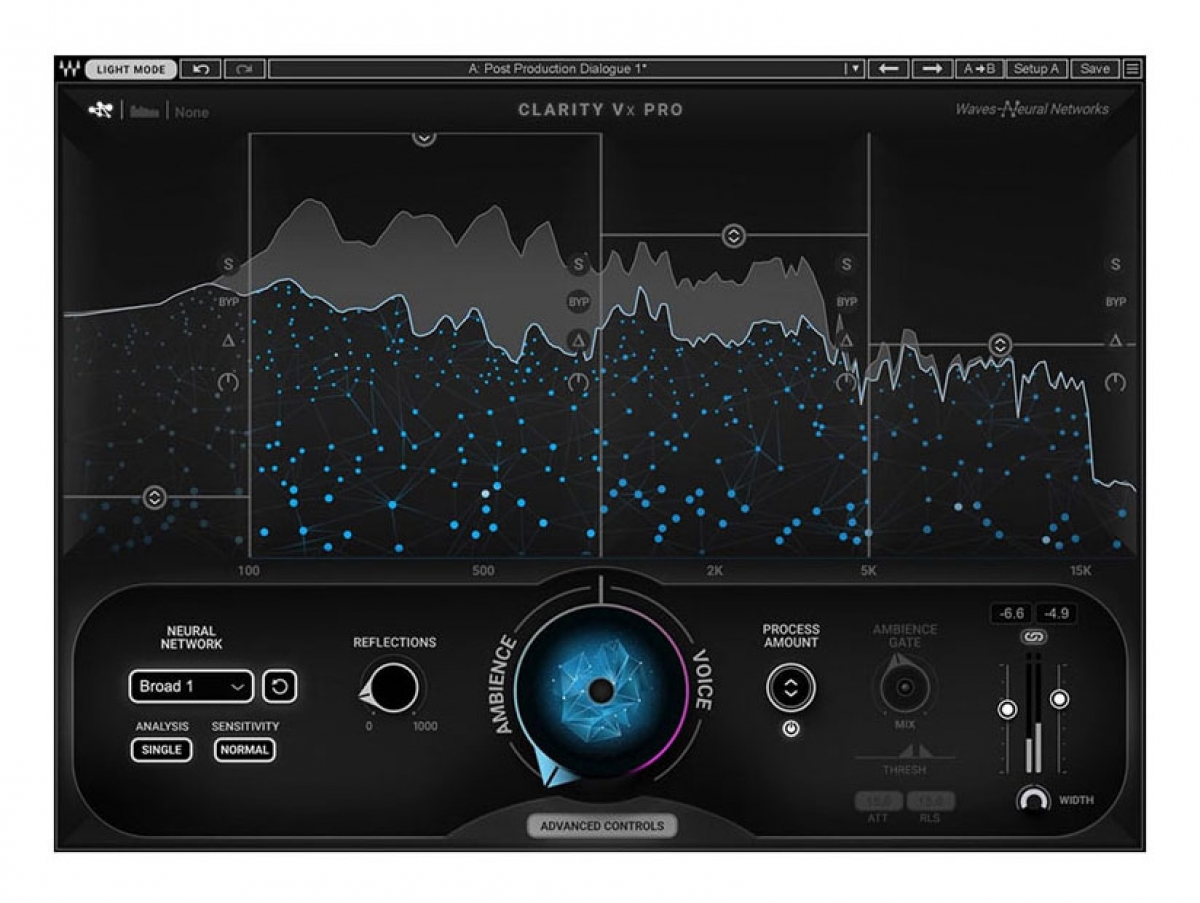The height and width of the screenshot is (903, 1200).
Task: Toggle the power button under Process Amount
Action: pyautogui.click(x=791, y=729)
